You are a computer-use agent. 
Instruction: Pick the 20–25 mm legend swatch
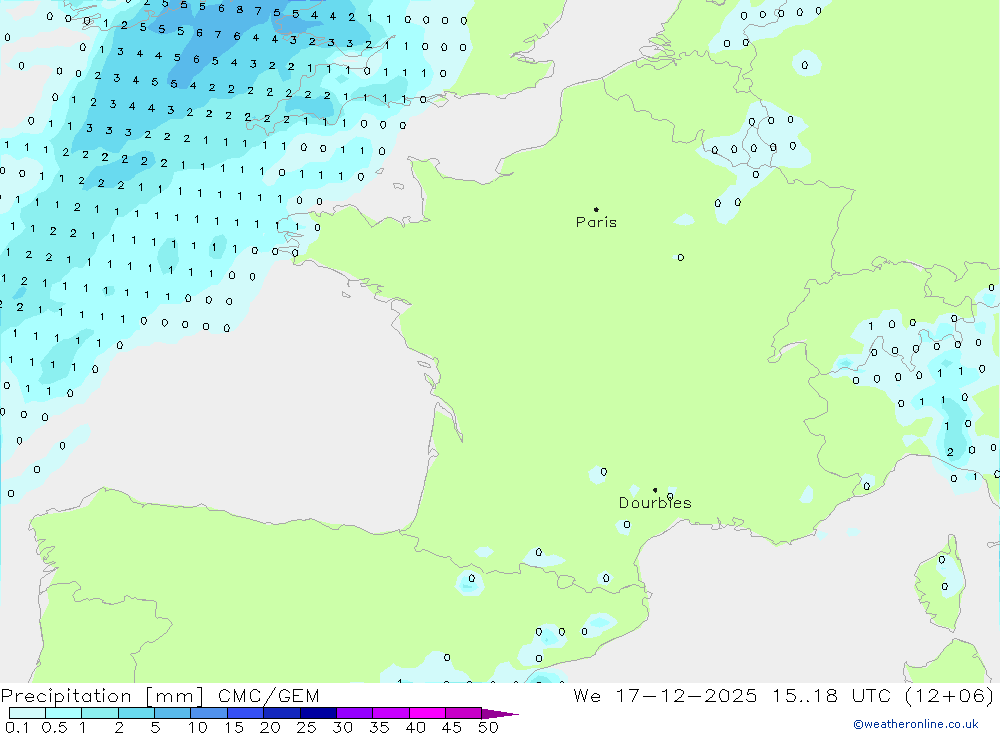pos(281,713)
